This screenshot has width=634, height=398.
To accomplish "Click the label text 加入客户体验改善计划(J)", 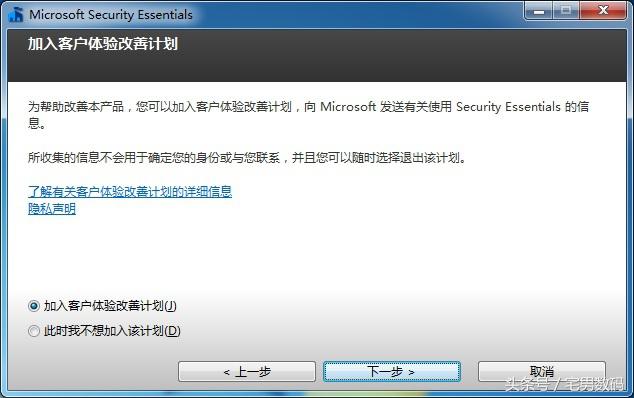I will tap(110, 306).
